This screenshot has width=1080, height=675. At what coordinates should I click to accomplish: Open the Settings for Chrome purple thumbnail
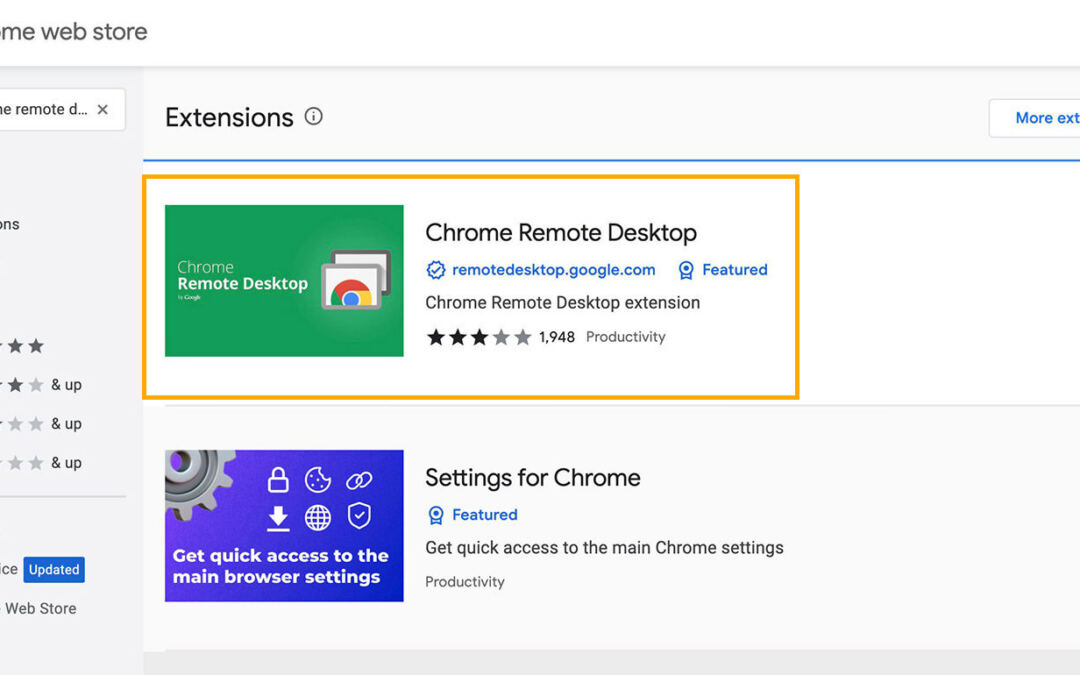[x=284, y=526]
